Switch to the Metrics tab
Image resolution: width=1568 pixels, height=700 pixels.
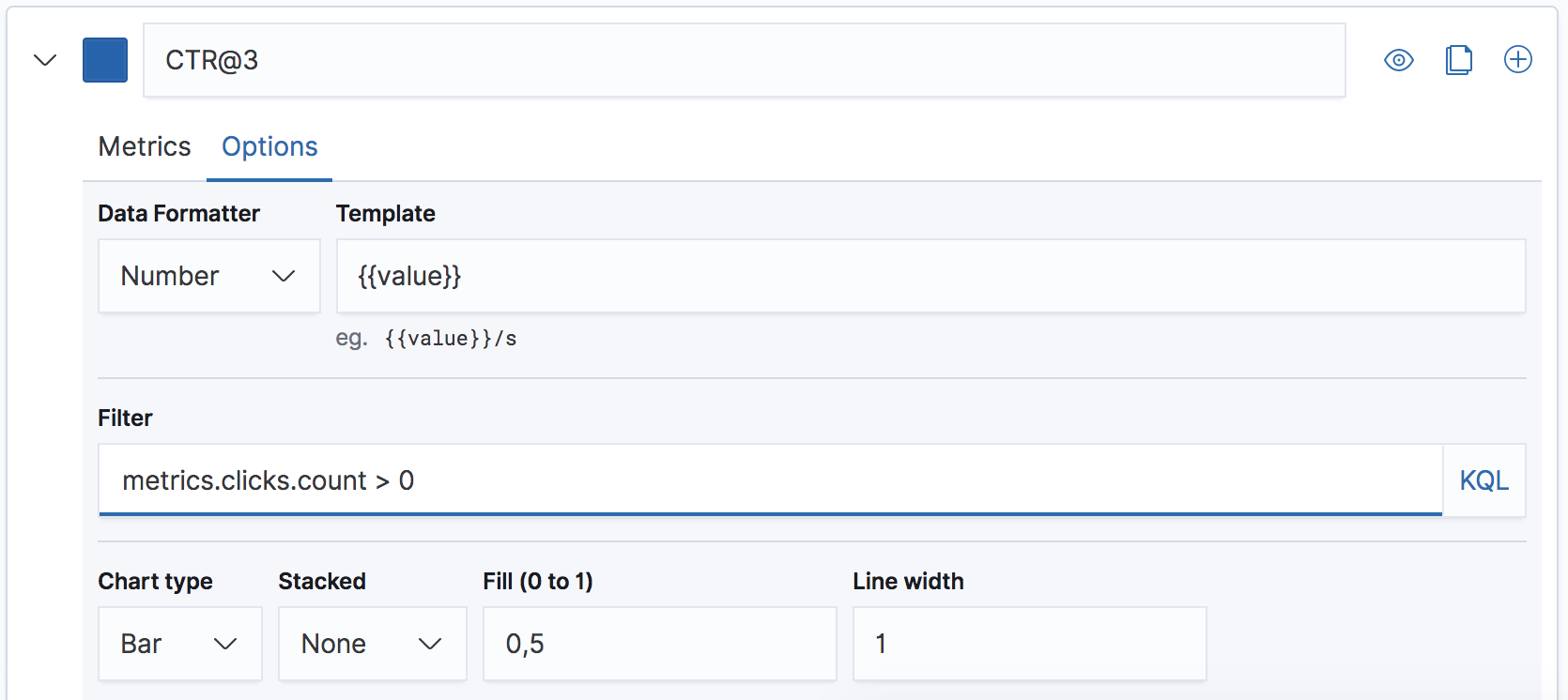(144, 146)
